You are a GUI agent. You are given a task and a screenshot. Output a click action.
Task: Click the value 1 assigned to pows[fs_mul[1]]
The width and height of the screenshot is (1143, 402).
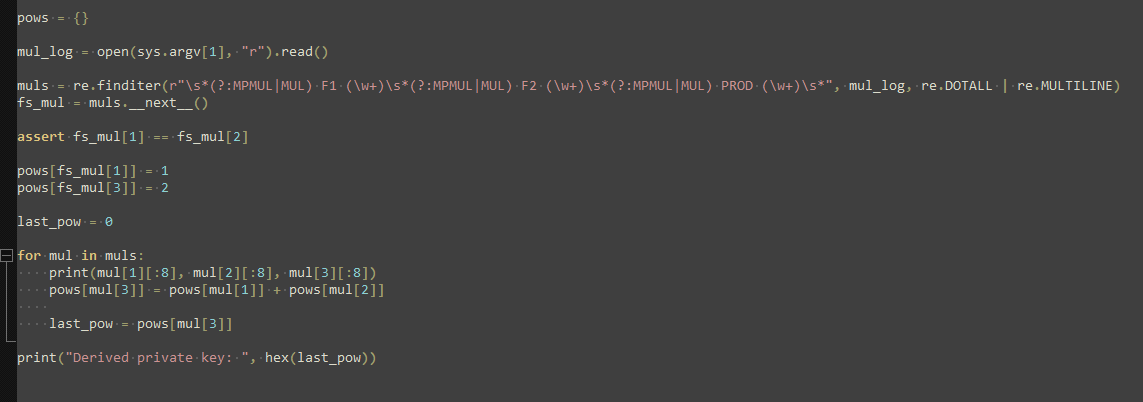click(165, 171)
